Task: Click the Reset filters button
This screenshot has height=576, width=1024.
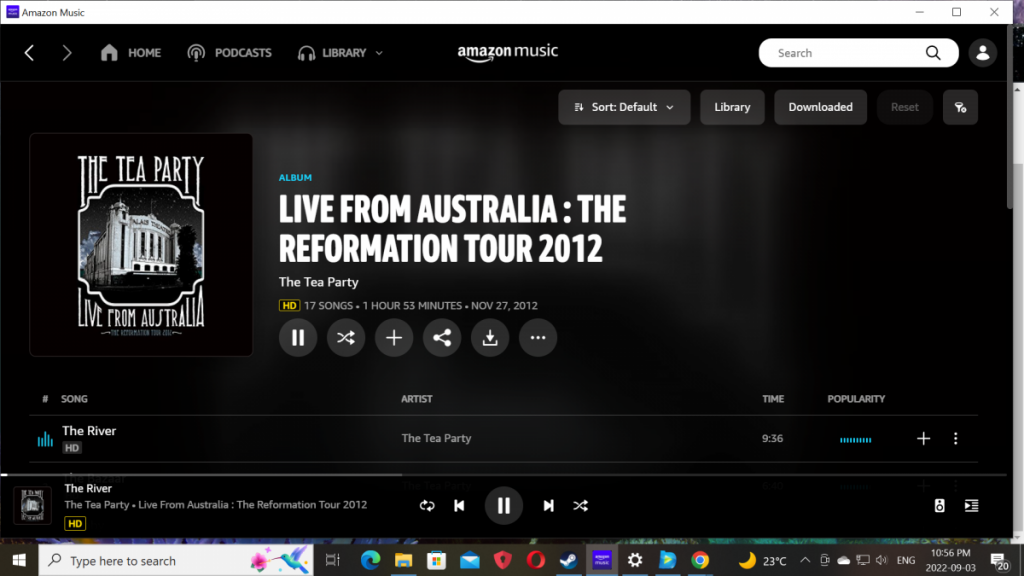Action: tap(904, 107)
